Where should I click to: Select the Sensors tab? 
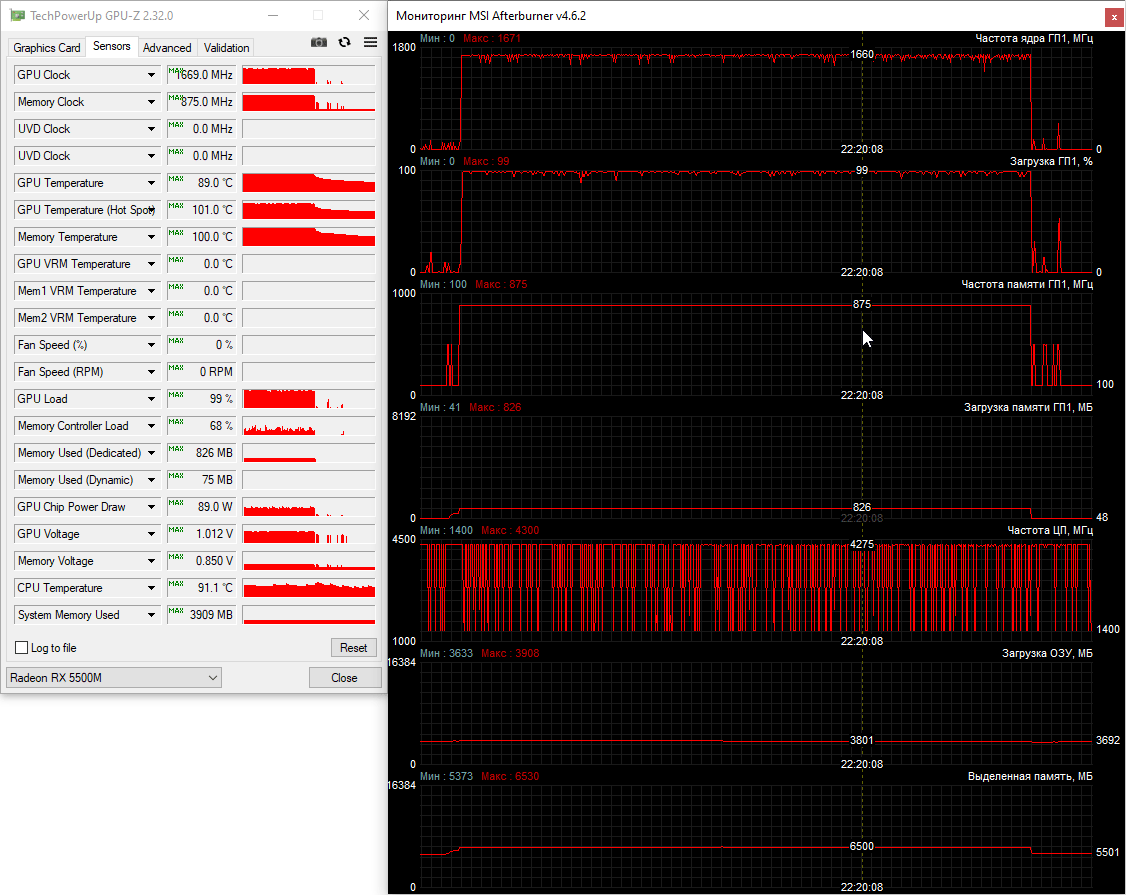tap(112, 46)
